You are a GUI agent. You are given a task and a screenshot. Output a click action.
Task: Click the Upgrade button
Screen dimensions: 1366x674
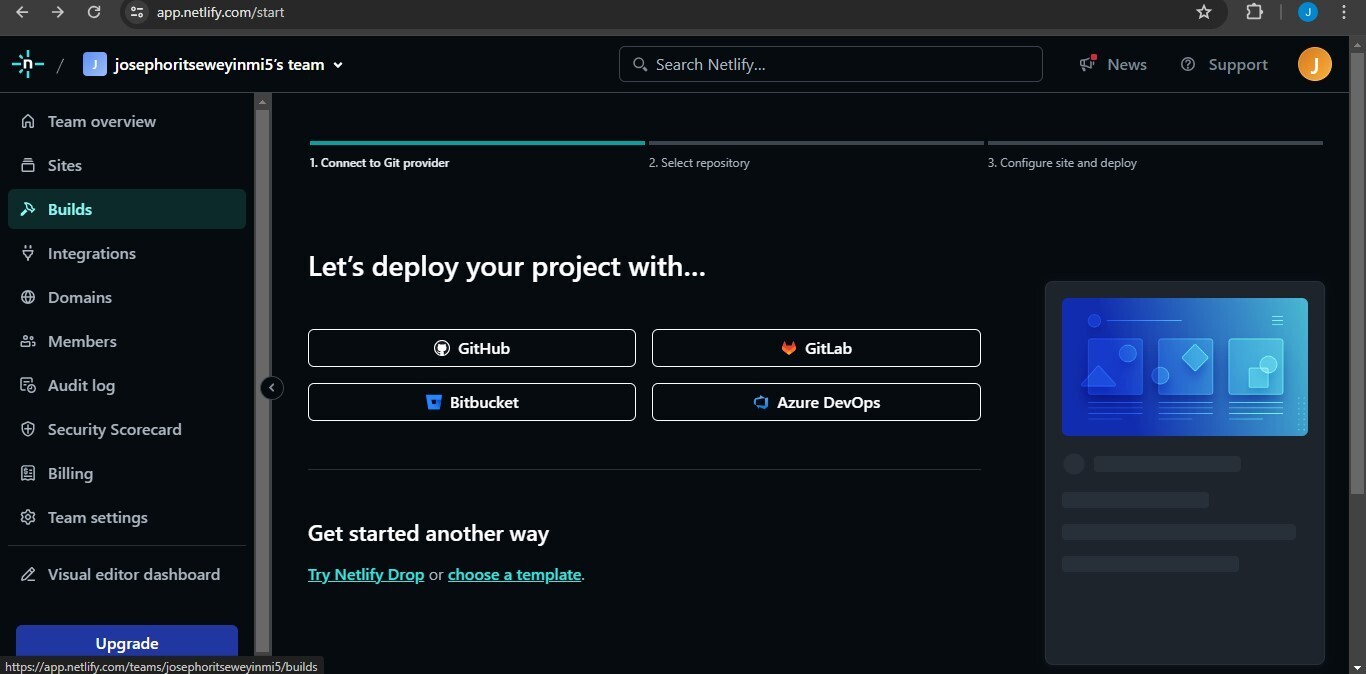tap(127, 643)
